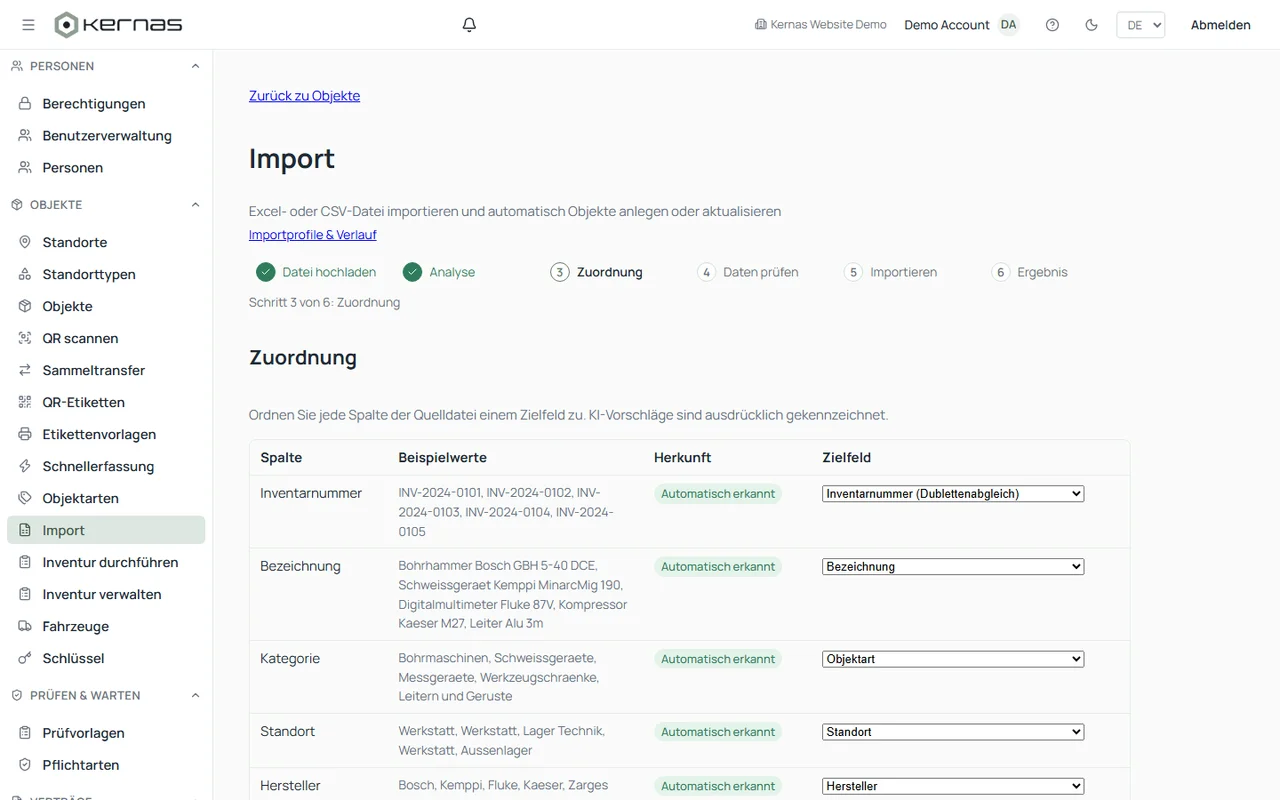Open the DE language dropdown
Image resolution: width=1280 pixels, height=800 pixels.
point(1140,25)
